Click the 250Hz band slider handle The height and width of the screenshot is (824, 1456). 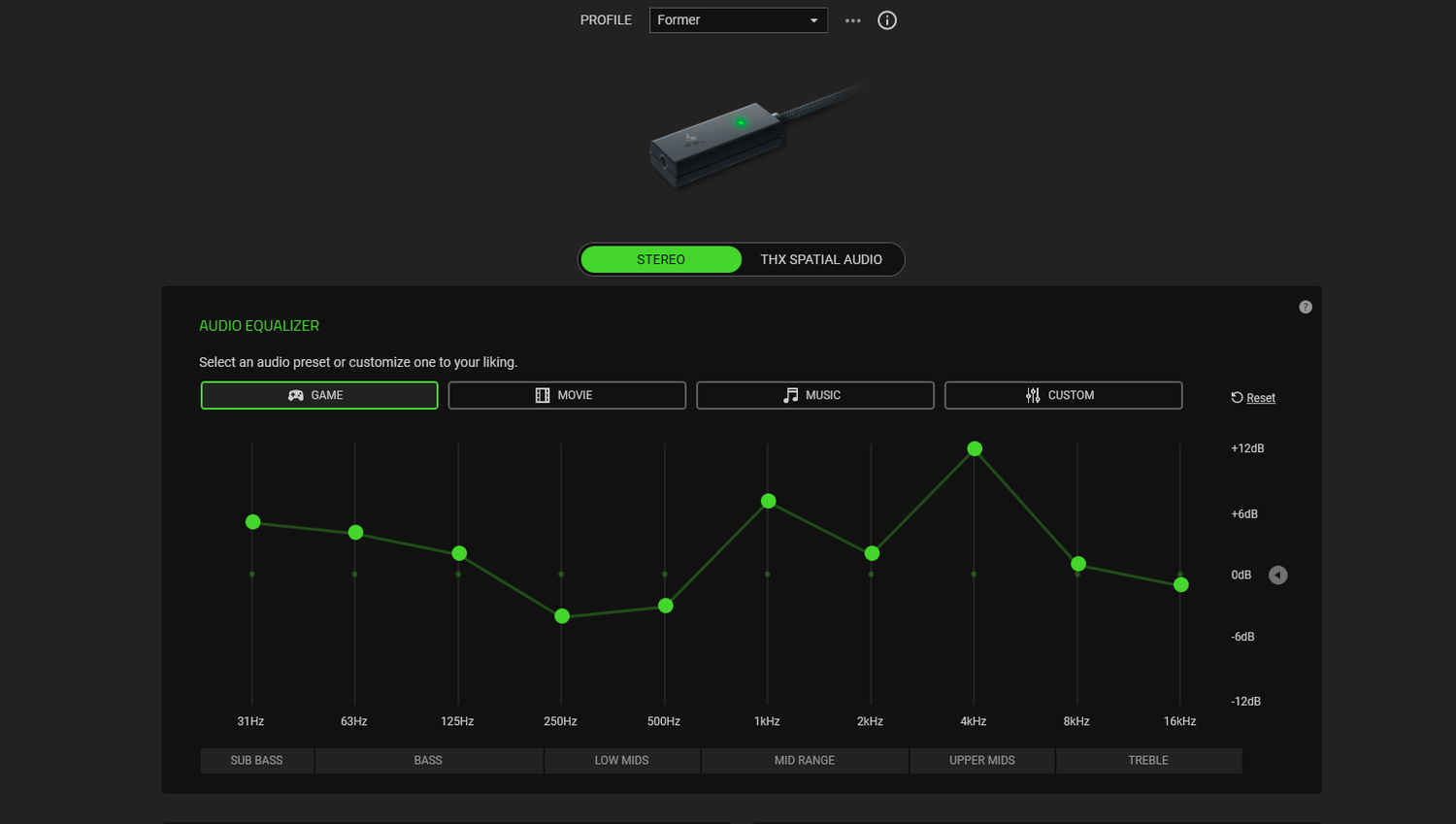[x=562, y=616]
